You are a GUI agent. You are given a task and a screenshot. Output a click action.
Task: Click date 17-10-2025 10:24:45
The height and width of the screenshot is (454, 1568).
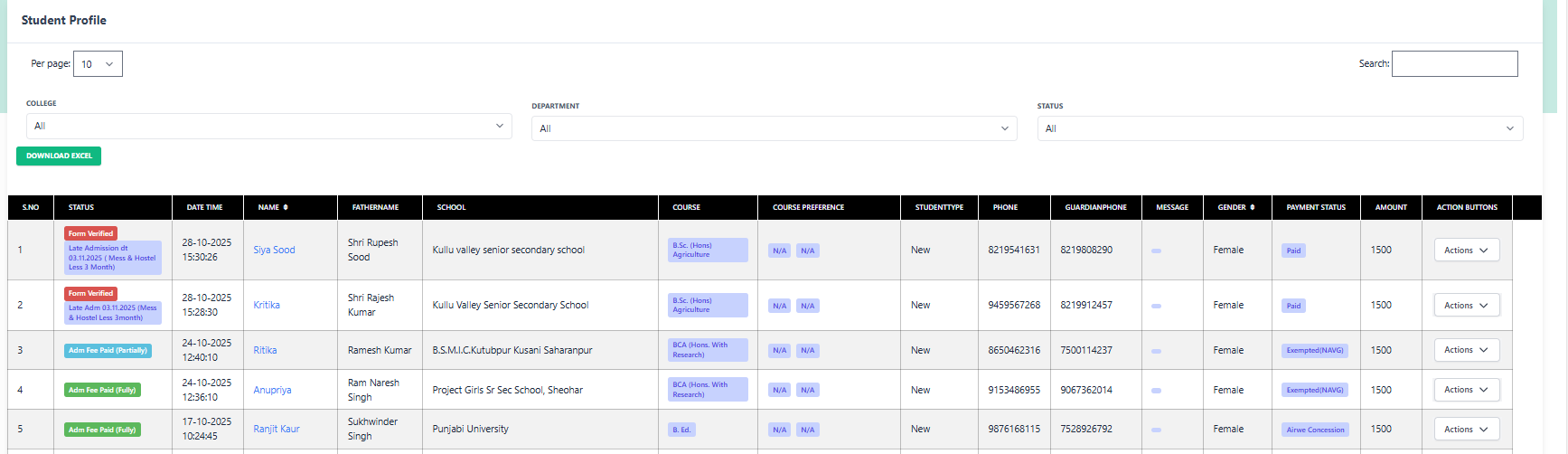coord(207,430)
